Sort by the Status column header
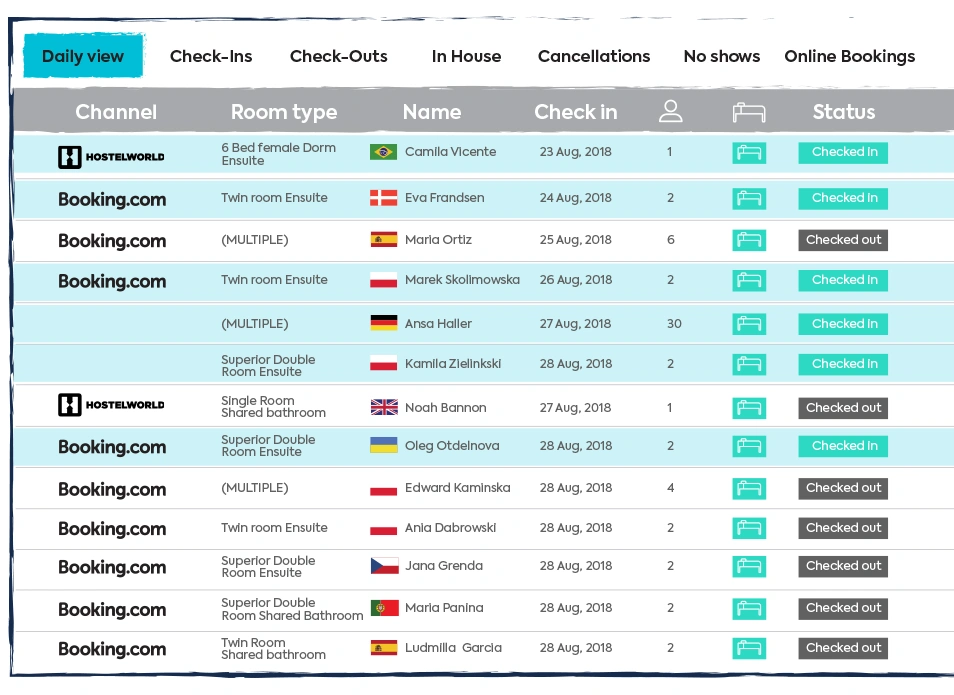This screenshot has width=954, height=695. coord(844,112)
